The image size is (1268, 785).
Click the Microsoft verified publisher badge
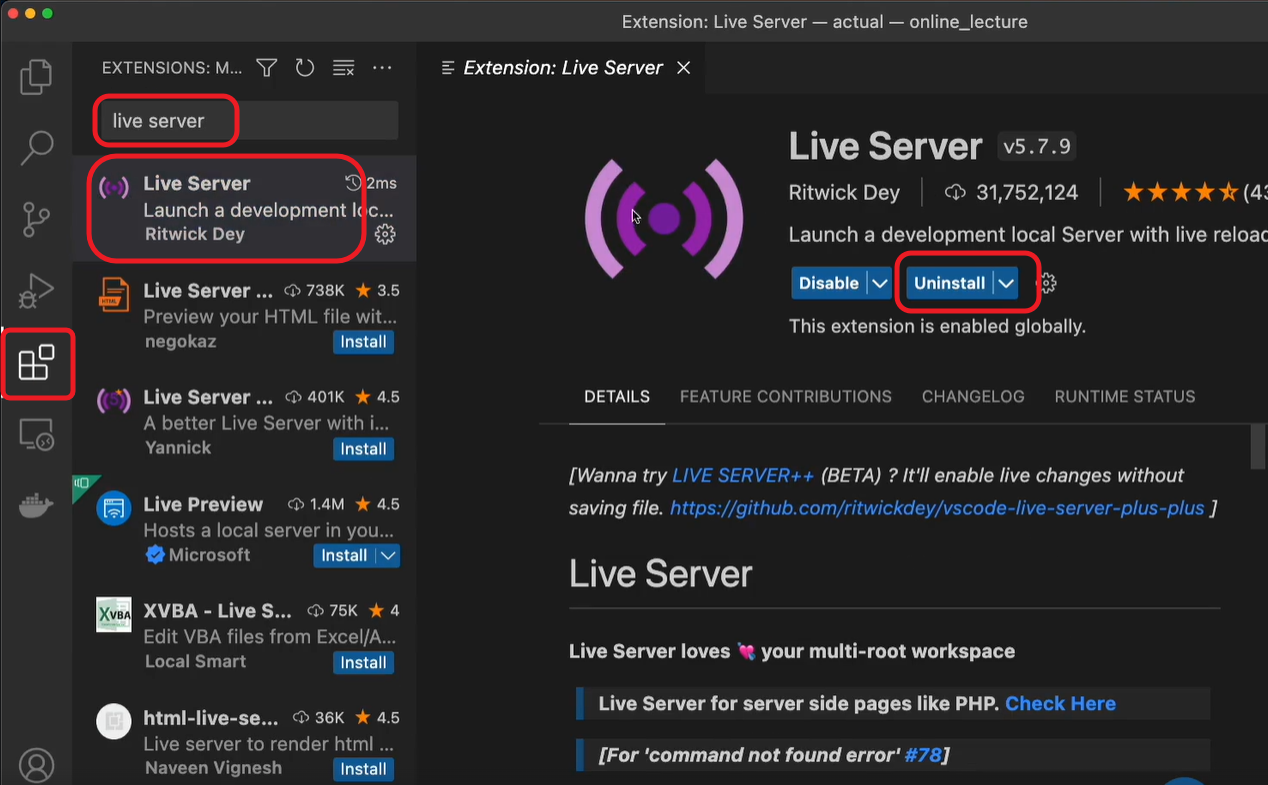pos(155,555)
